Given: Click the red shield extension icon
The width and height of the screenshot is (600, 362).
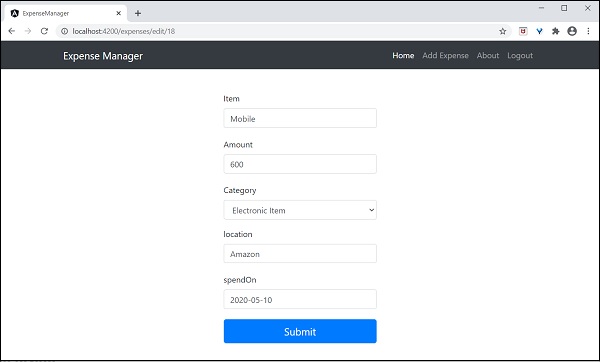Looking at the screenshot, I should coord(523,31).
